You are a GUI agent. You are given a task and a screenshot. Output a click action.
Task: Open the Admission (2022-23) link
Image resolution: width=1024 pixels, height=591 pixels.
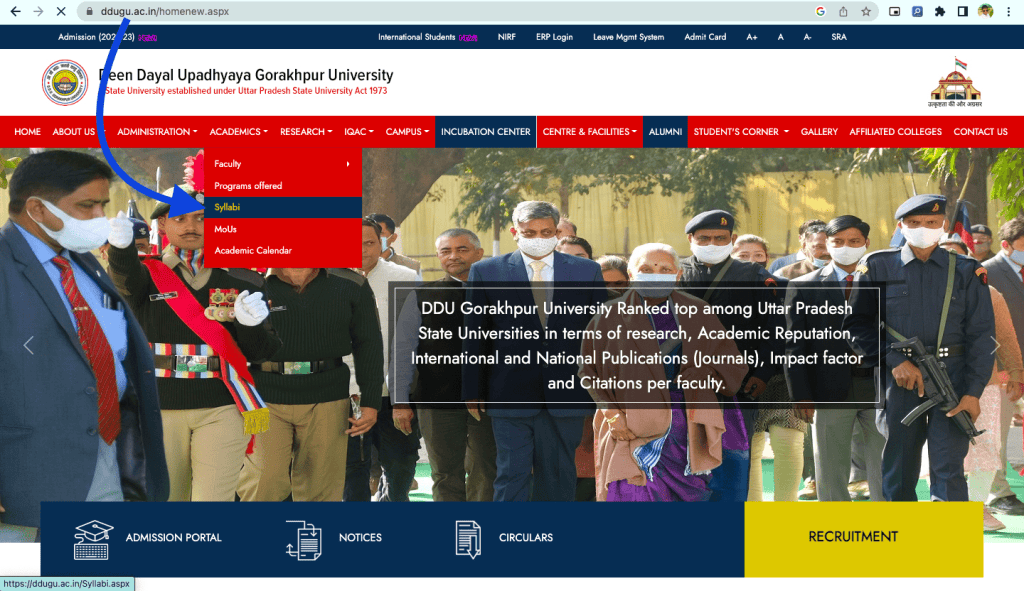pos(97,37)
